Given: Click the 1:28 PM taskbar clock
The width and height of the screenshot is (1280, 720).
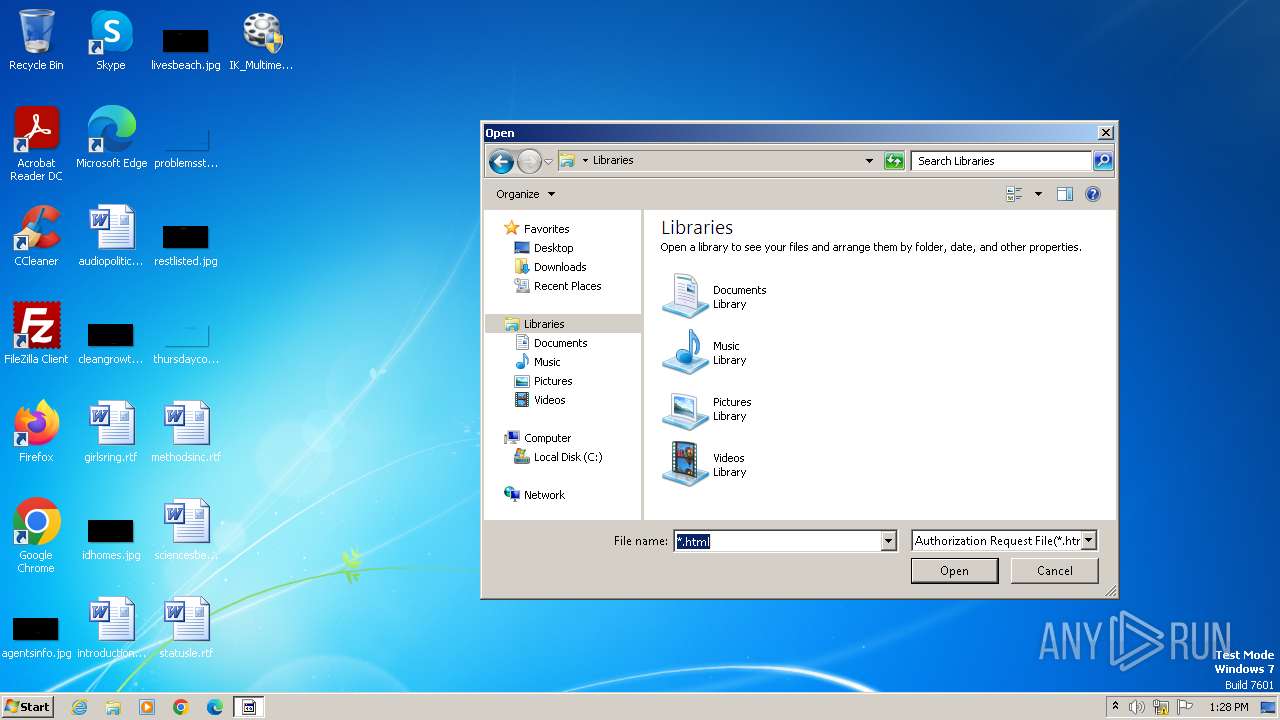Looking at the screenshot, I should coord(1228,707).
